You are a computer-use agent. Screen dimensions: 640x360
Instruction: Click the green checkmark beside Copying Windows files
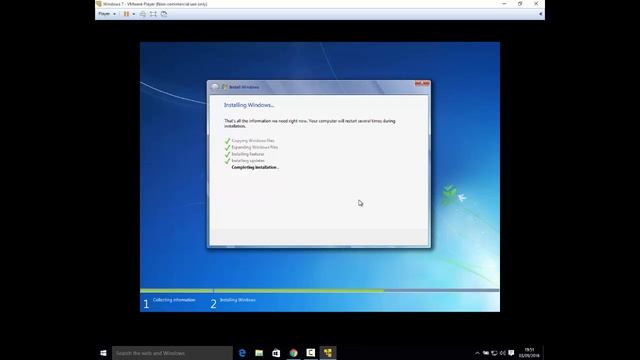(227, 141)
